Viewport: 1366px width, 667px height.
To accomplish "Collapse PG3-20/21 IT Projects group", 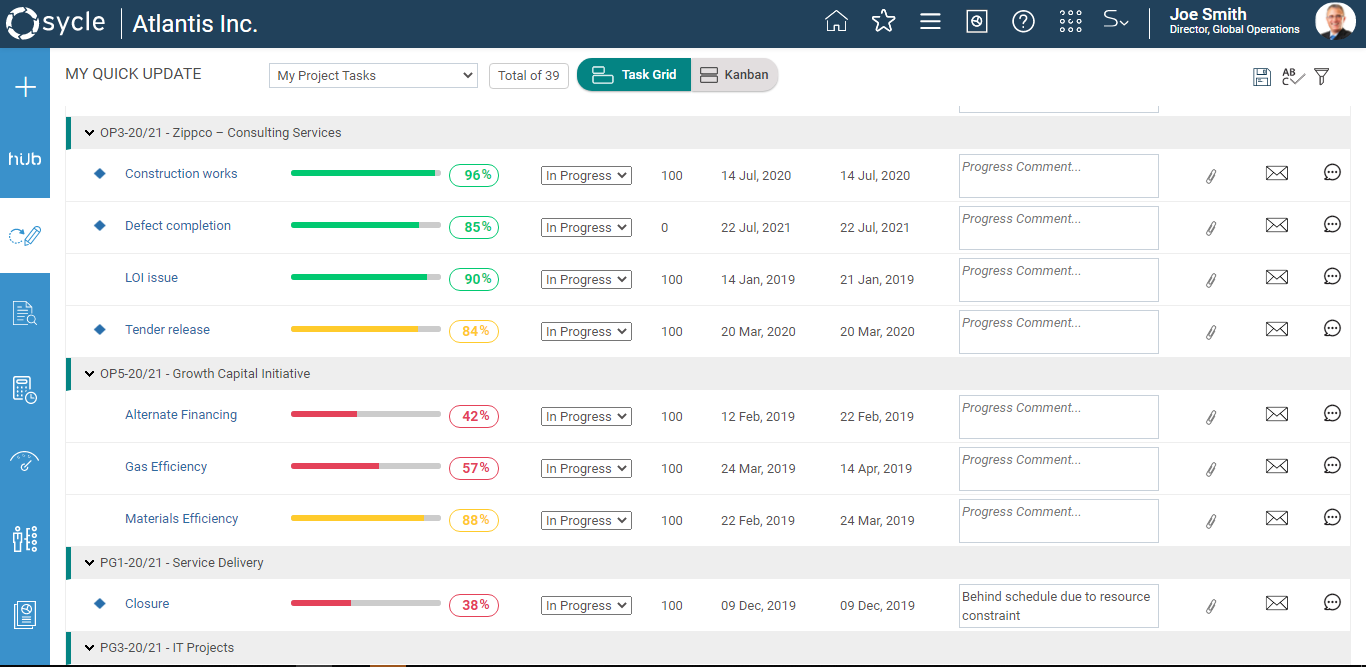I will 90,648.
